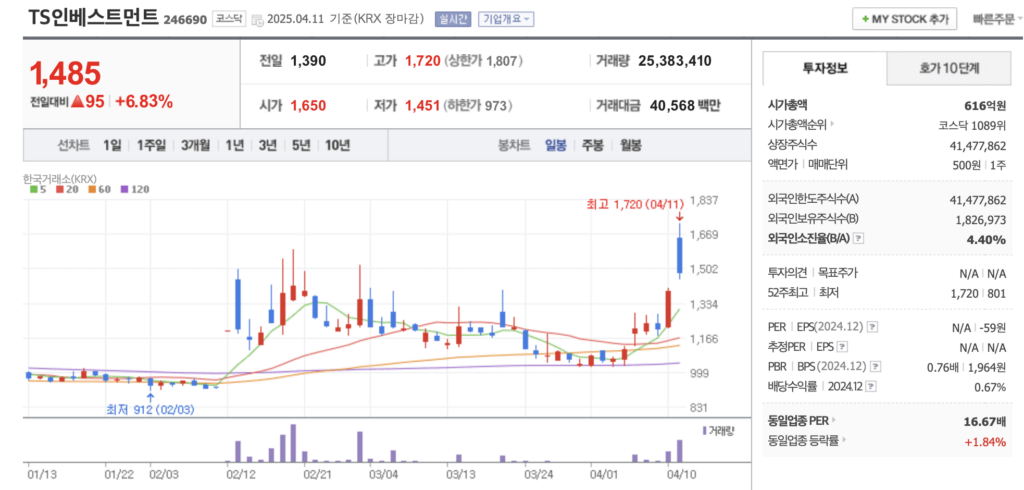The image size is (1024, 490).
Task: Open the 기업개요 dropdown
Action: (507, 19)
